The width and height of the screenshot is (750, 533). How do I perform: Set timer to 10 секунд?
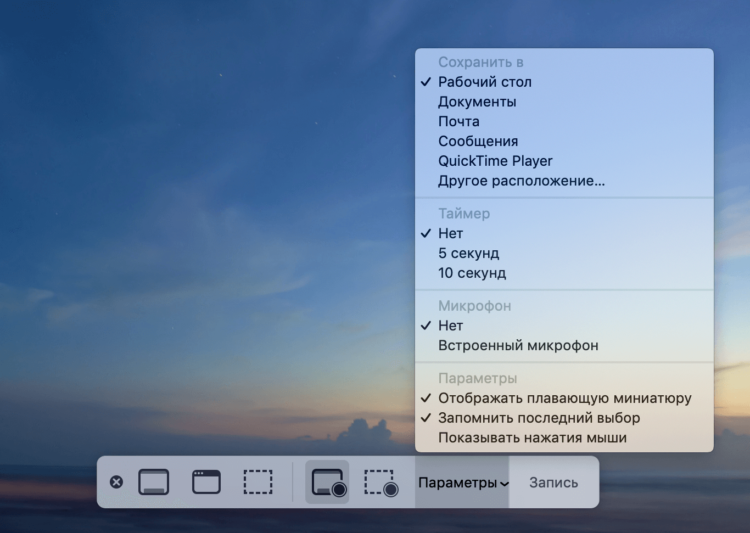coord(564,273)
